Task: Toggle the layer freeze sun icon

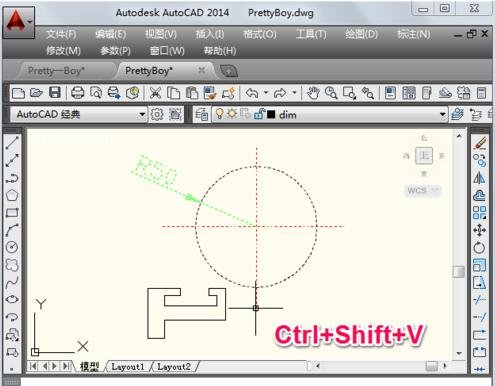Action: tap(232, 114)
